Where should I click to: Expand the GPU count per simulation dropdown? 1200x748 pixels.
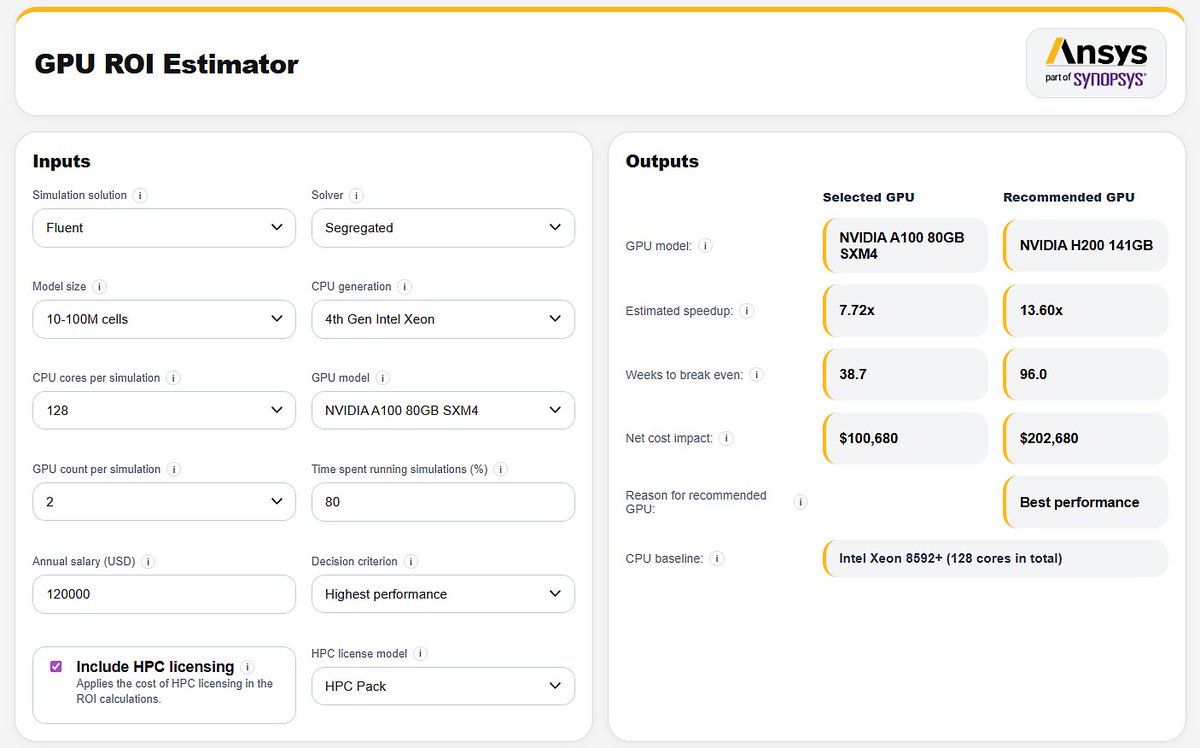click(164, 502)
